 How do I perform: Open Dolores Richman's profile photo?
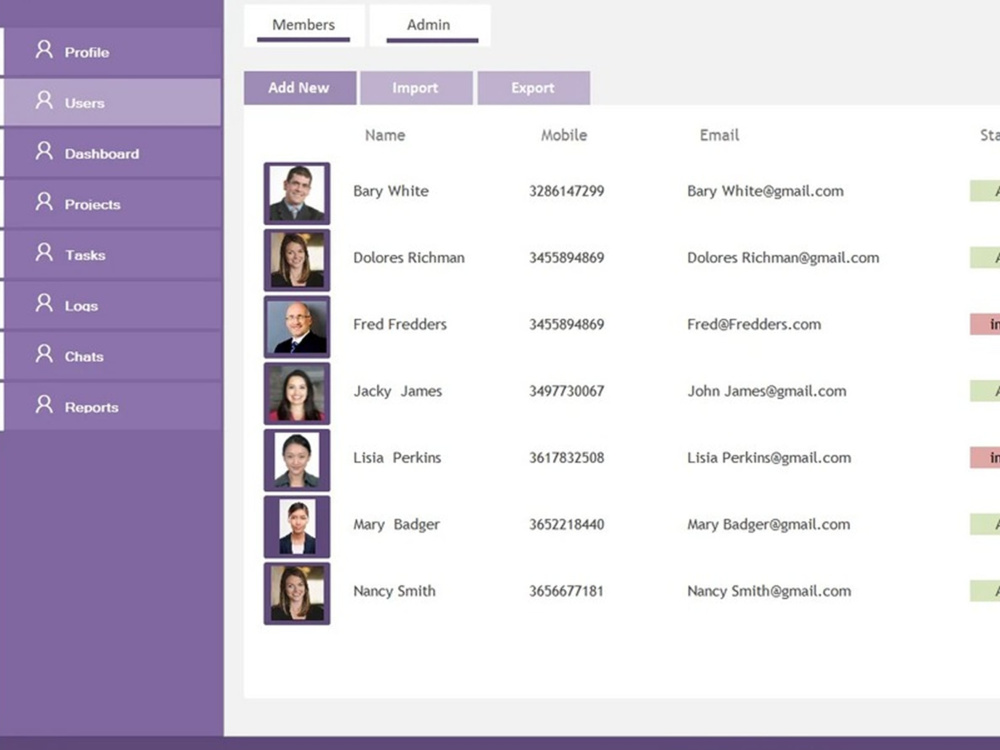(x=297, y=260)
